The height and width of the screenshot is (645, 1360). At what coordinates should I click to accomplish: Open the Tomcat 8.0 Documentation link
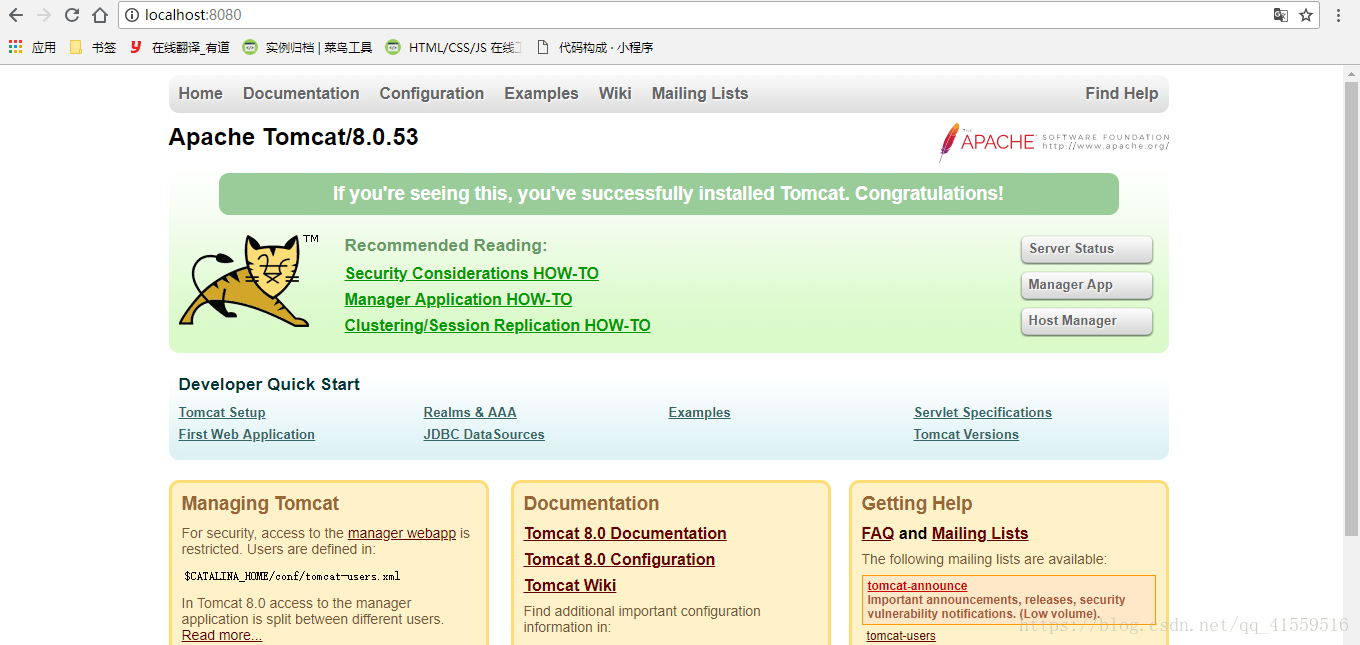[625, 534]
